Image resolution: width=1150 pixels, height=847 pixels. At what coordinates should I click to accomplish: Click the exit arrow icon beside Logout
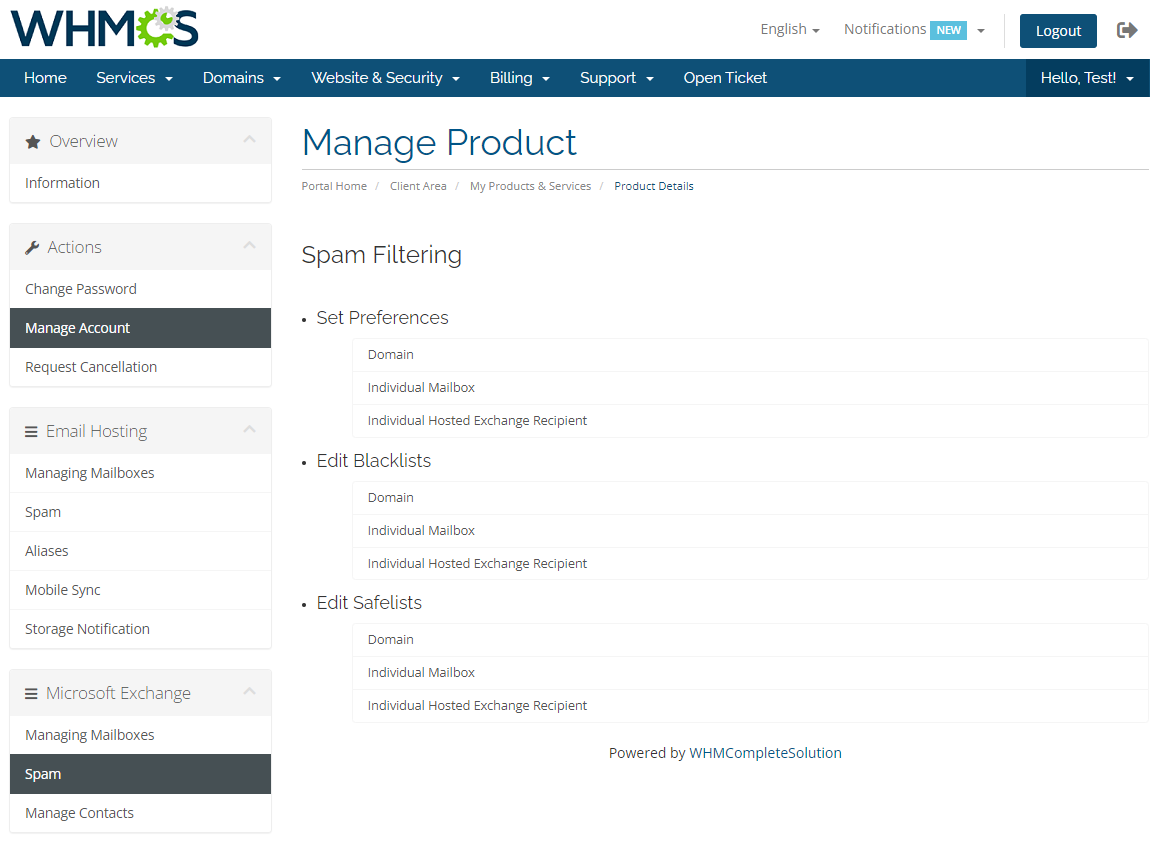point(1127,30)
